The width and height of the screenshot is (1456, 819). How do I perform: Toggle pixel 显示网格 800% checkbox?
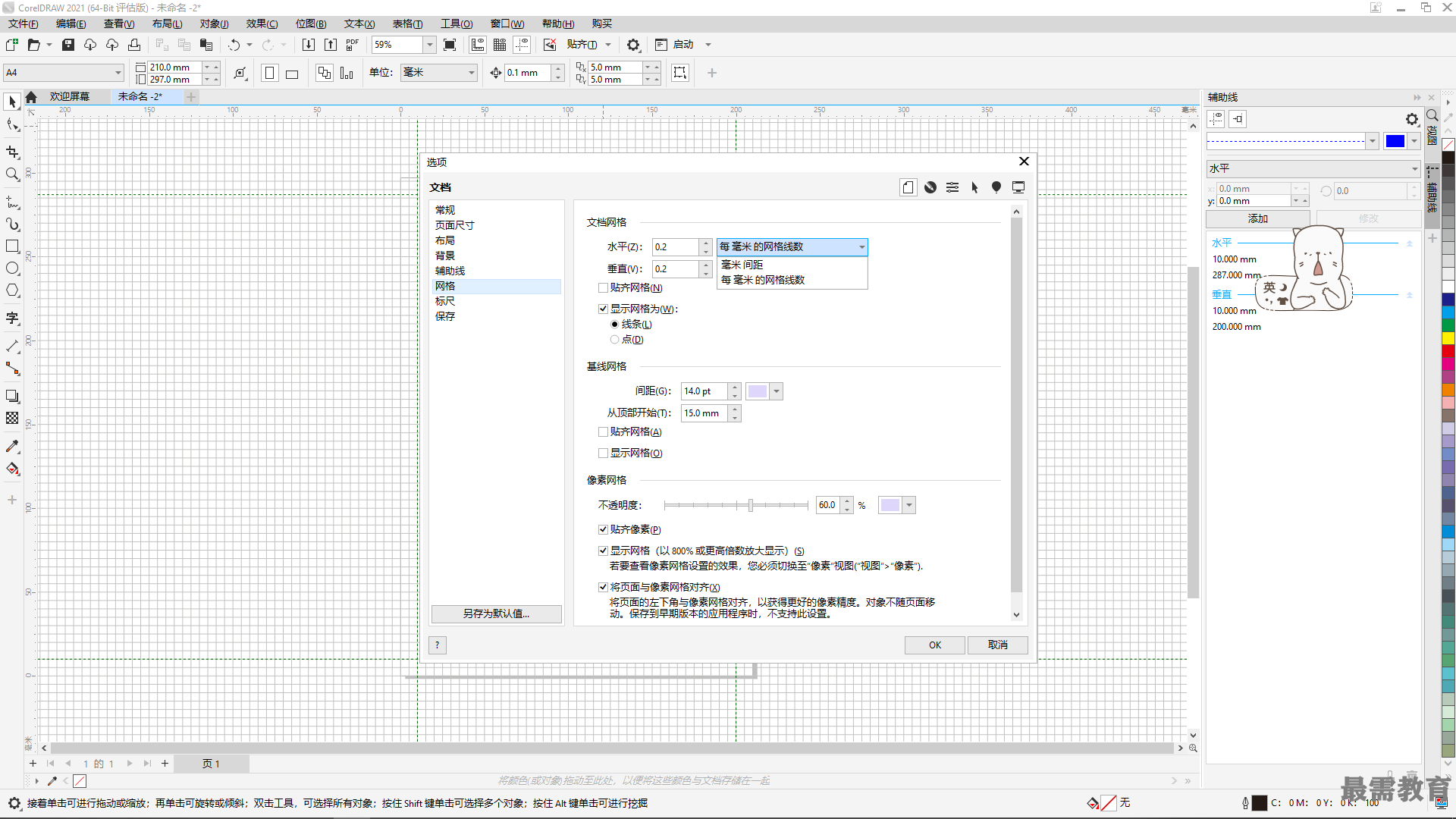click(x=604, y=551)
